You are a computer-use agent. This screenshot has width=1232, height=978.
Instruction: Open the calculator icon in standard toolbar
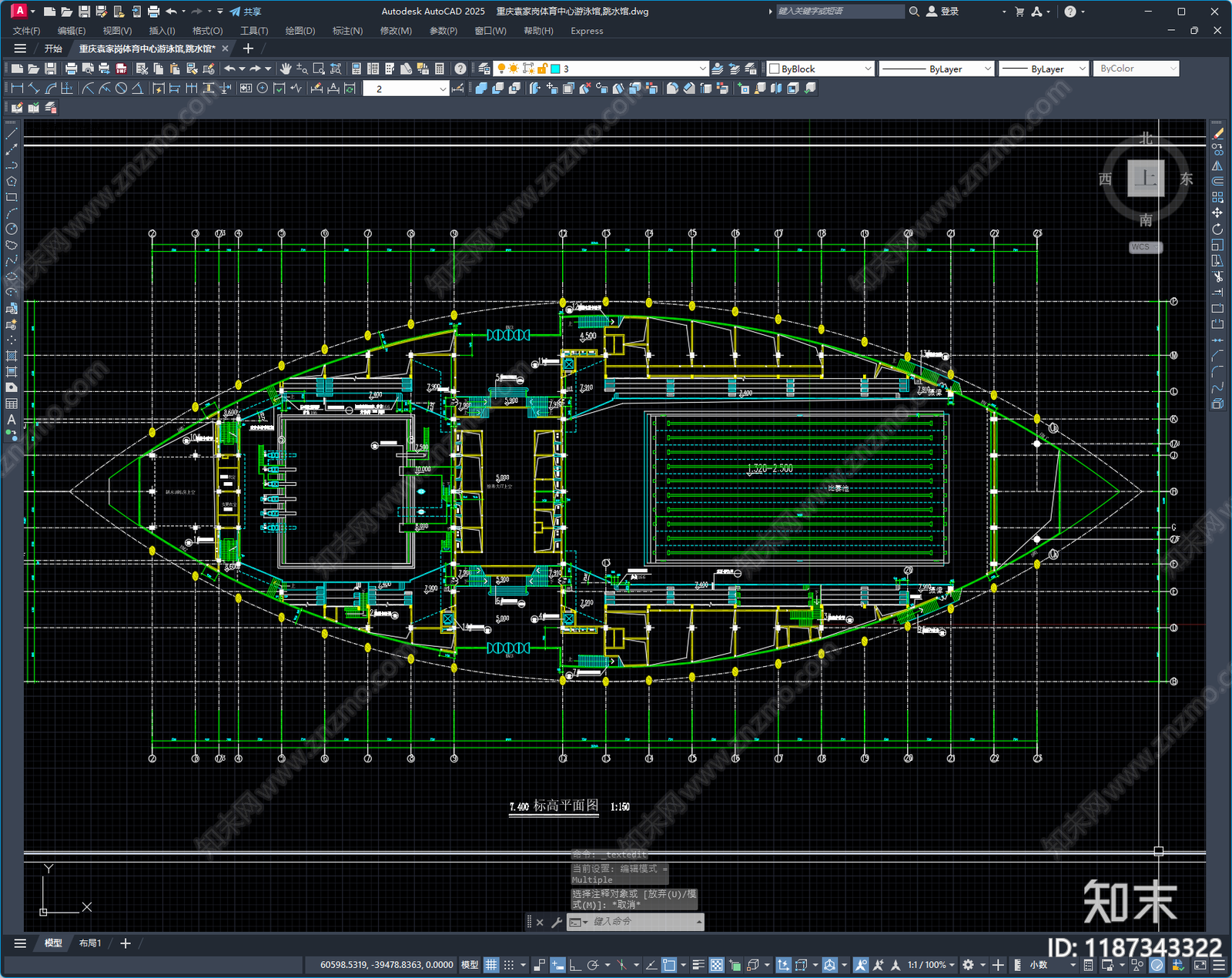point(440,69)
